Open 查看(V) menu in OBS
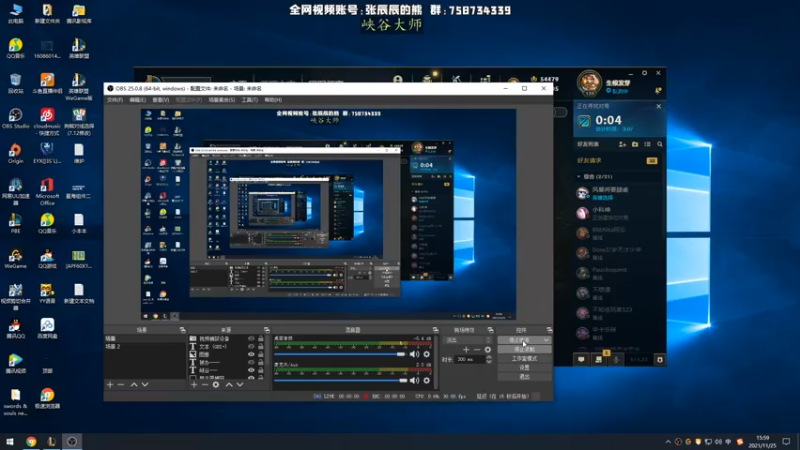800x450 pixels. 160,100
